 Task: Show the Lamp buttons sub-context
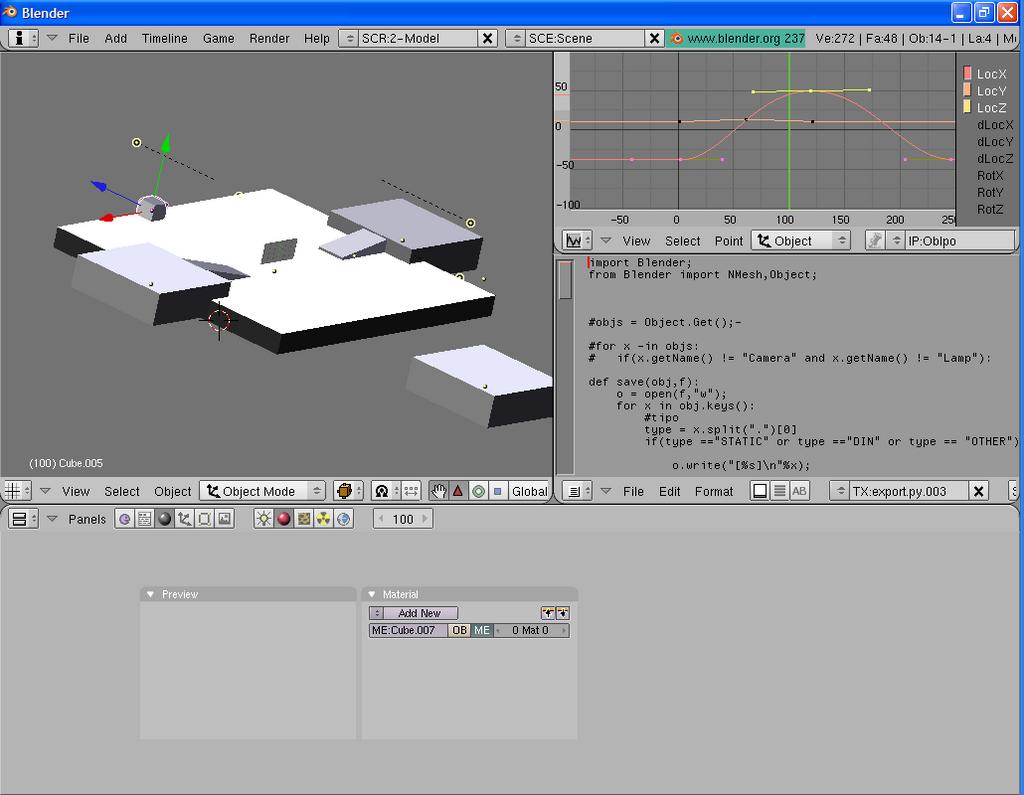point(263,519)
